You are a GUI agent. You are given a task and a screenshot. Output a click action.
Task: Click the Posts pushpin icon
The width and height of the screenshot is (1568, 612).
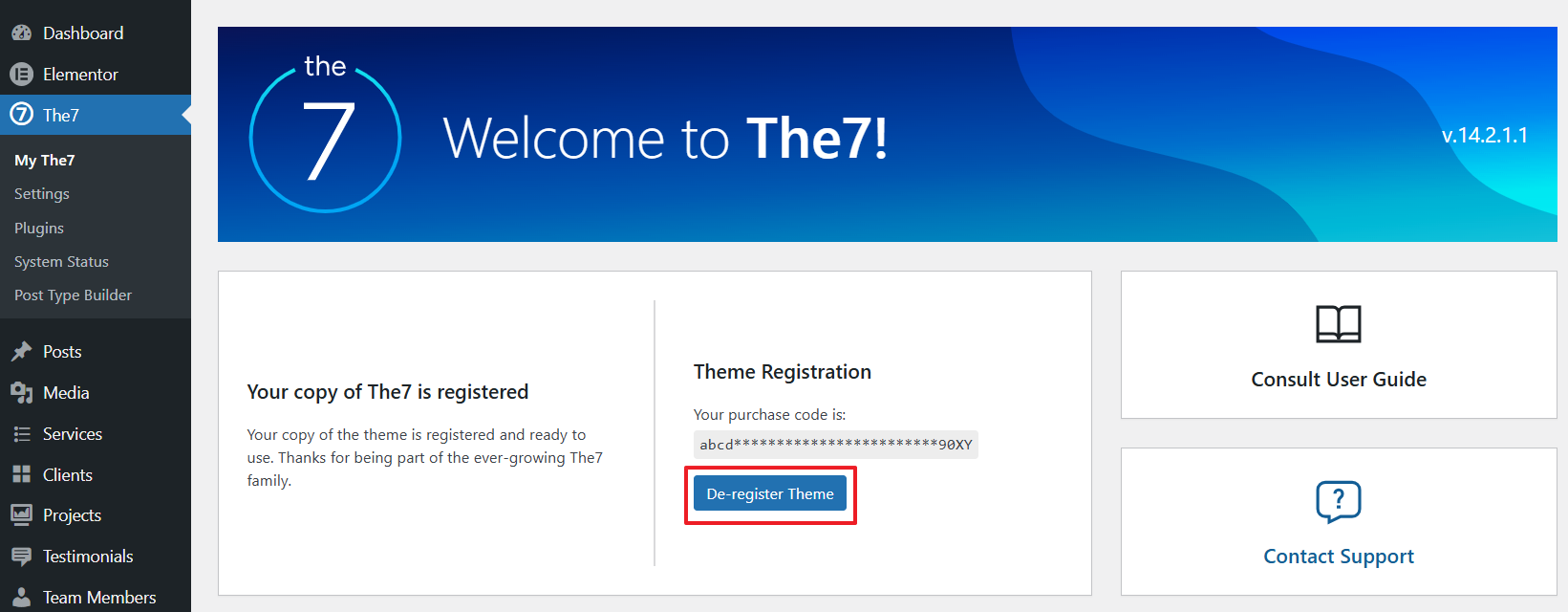(x=21, y=352)
